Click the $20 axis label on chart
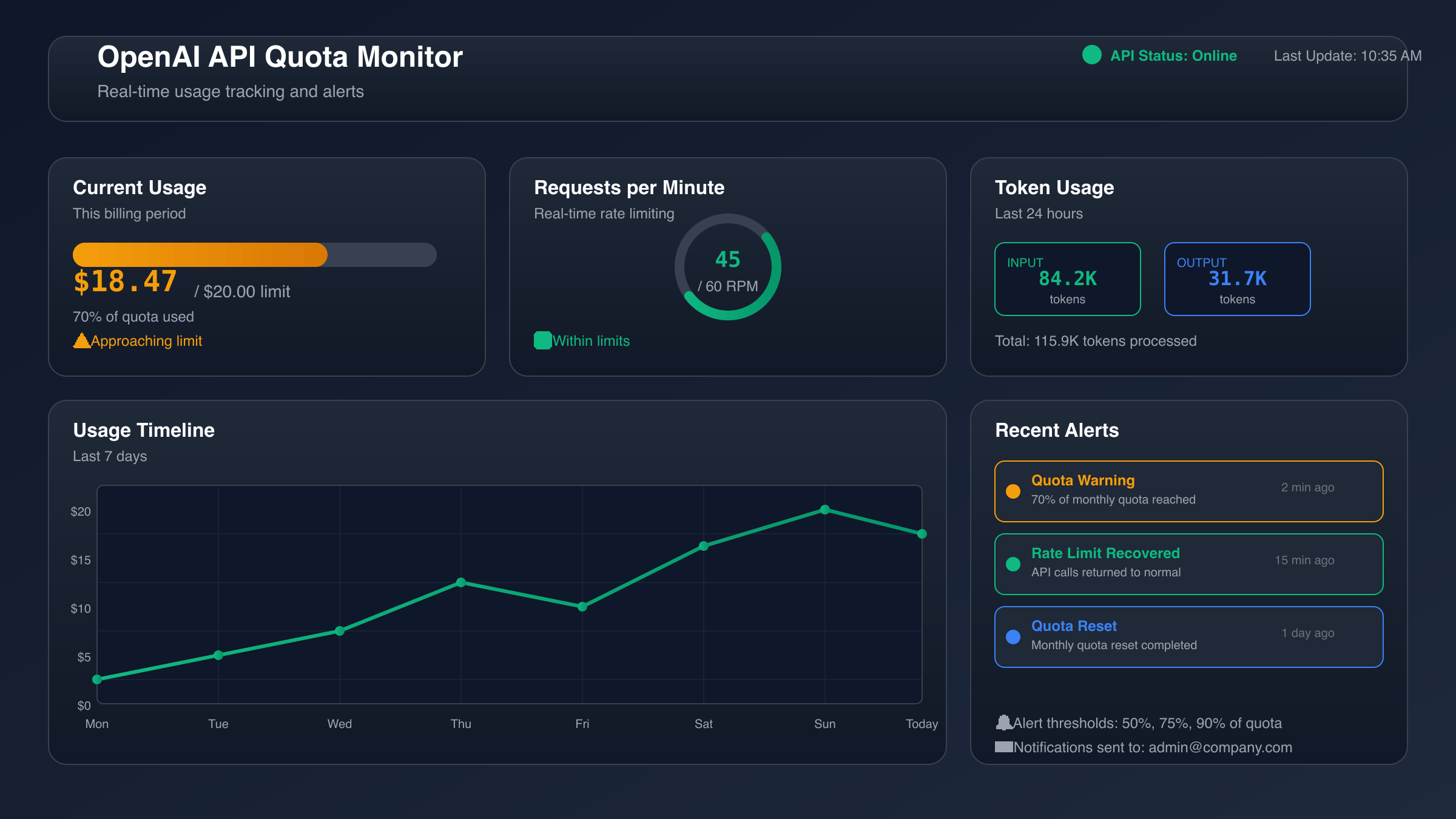The height and width of the screenshot is (819, 1456). pos(81,511)
